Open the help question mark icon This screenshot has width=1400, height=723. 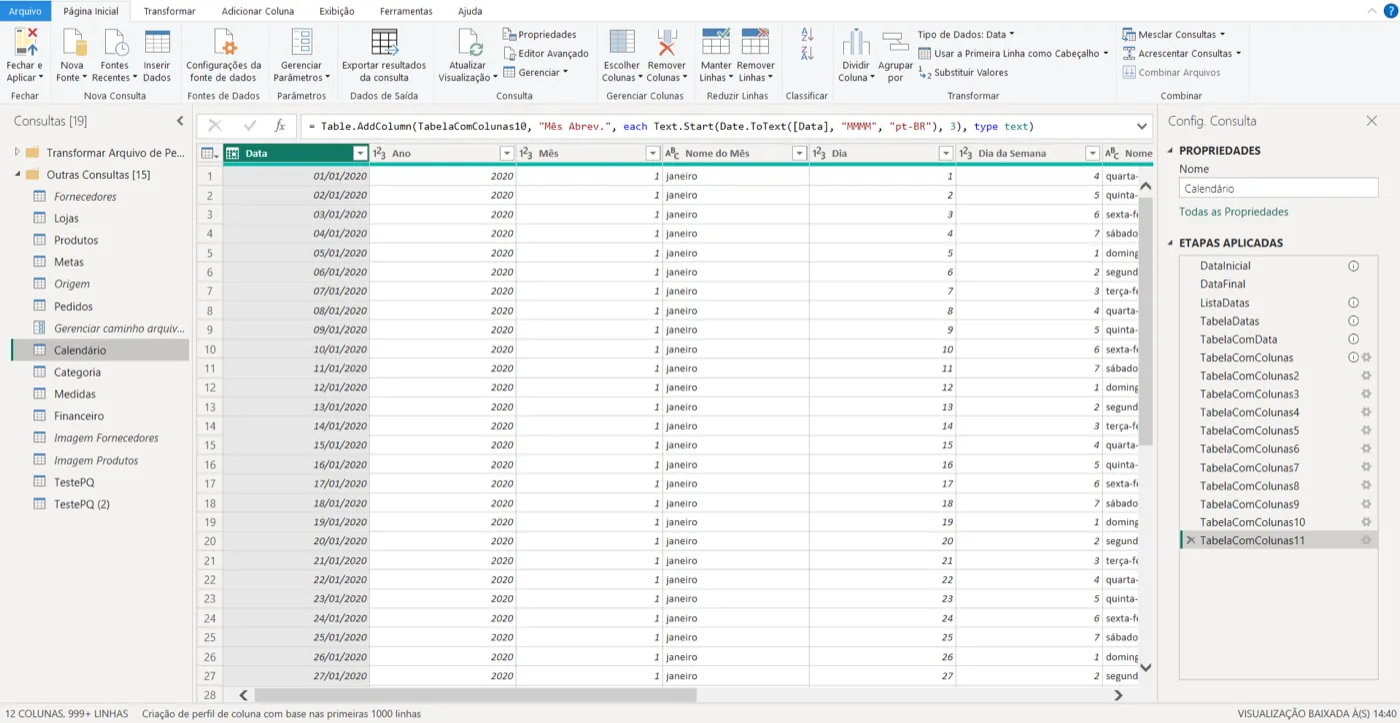point(1389,10)
